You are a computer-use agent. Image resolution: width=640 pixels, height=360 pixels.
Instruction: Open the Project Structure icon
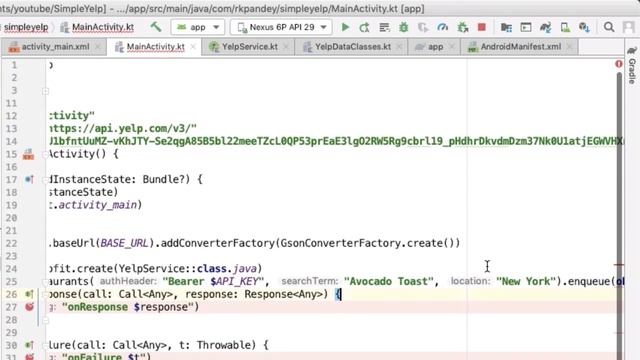coord(506,27)
